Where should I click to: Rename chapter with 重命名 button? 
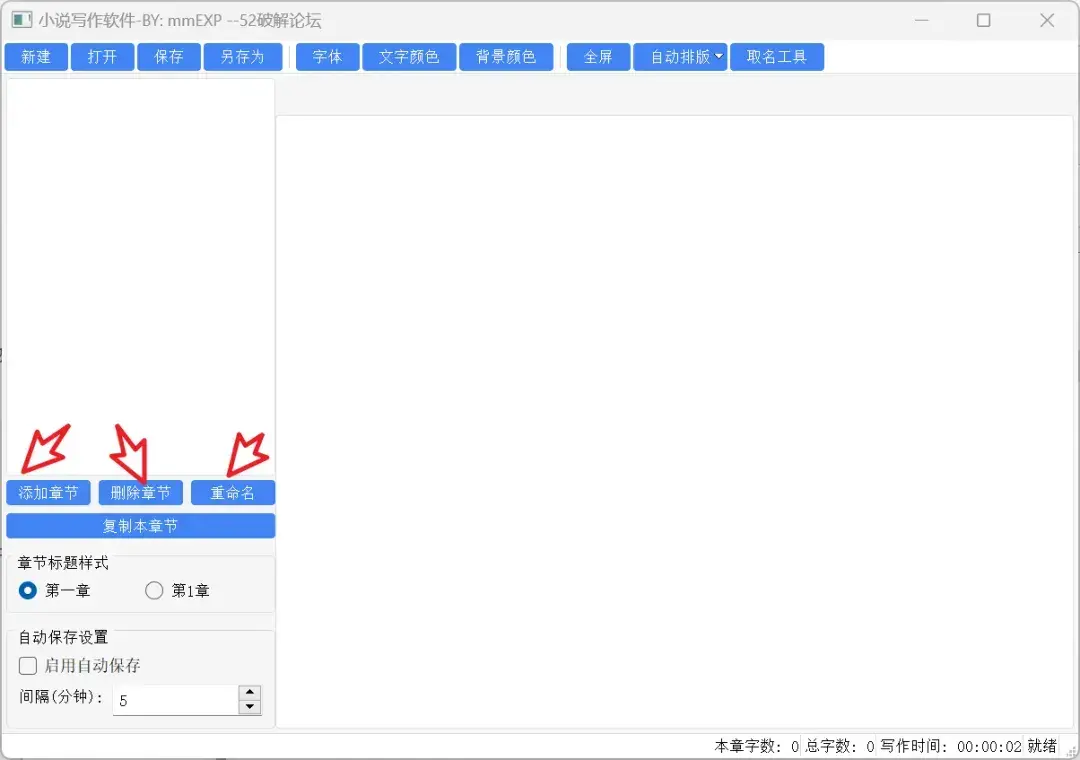tap(233, 493)
